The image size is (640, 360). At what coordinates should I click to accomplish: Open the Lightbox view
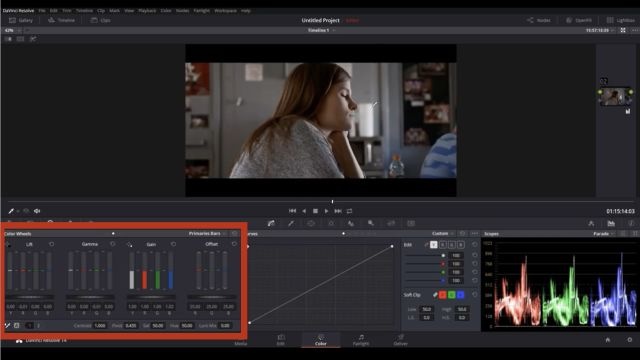coord(620,20)
